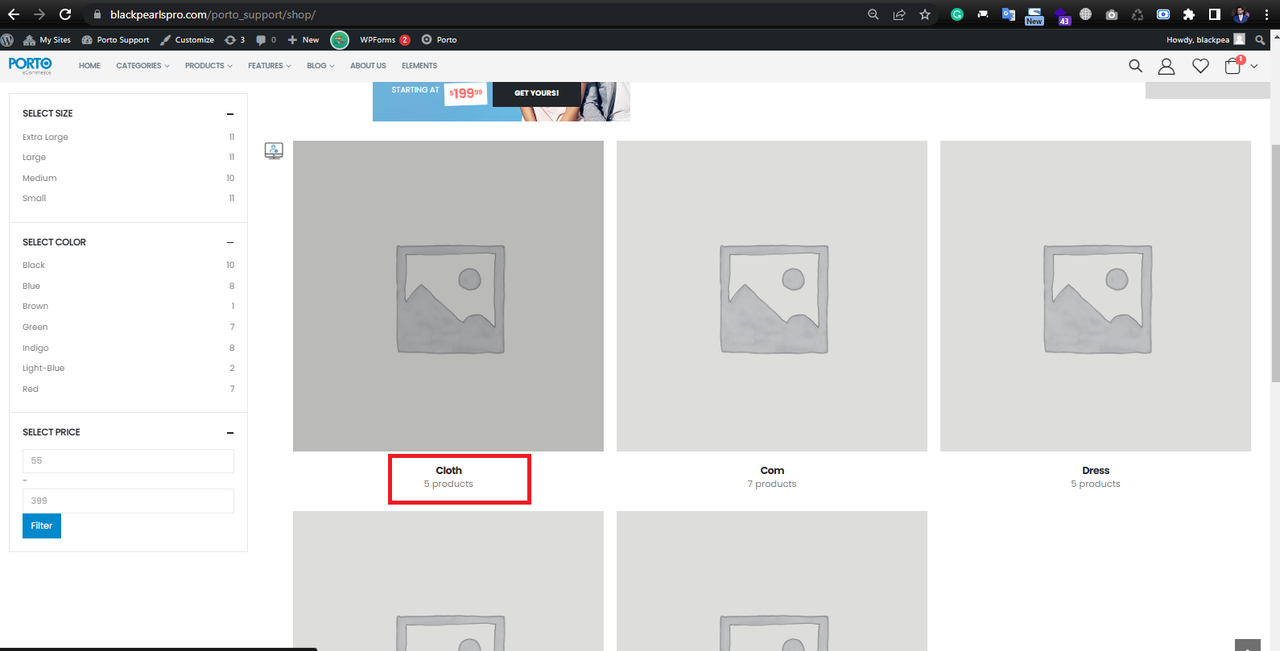1280x651 pixels.
Task: Open site search magnifier in Porto header
Action: click(1135, 66)
